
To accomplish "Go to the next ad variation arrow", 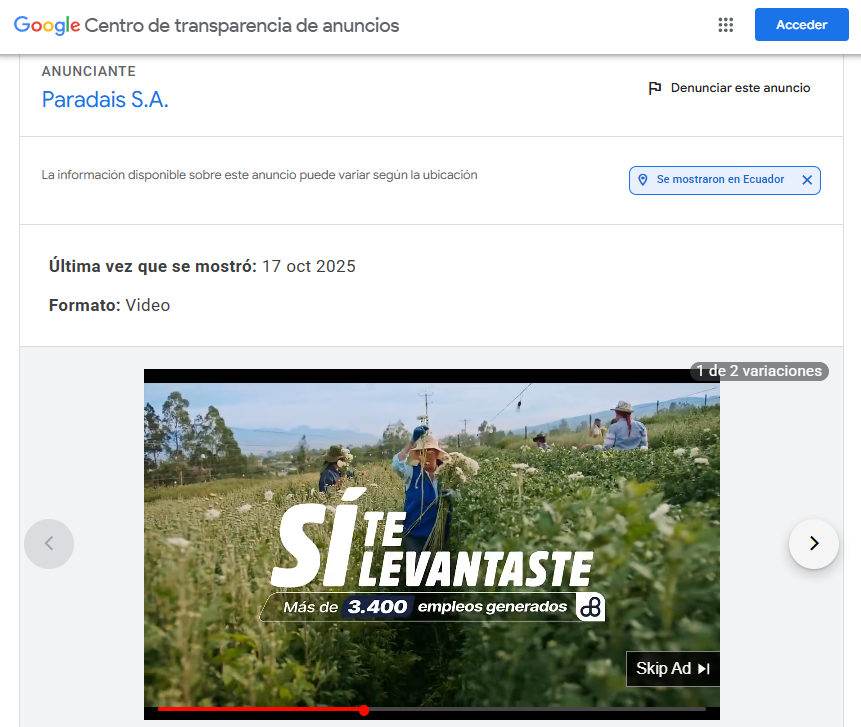I will (813, 544).
